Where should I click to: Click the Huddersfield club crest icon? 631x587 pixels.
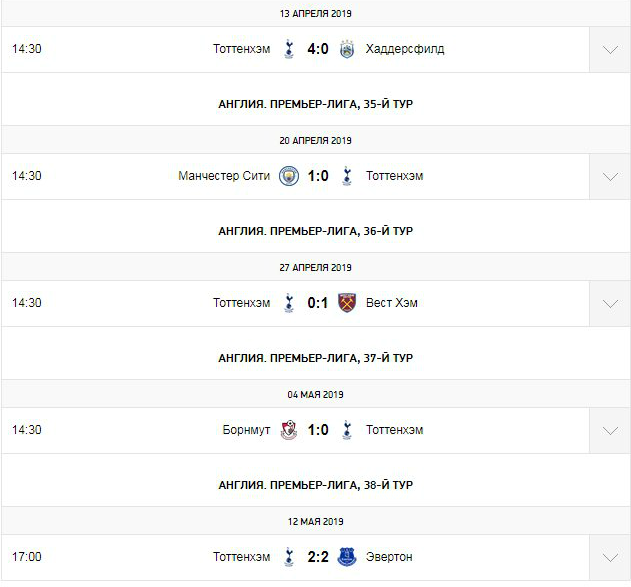click(x=347, y=49)
